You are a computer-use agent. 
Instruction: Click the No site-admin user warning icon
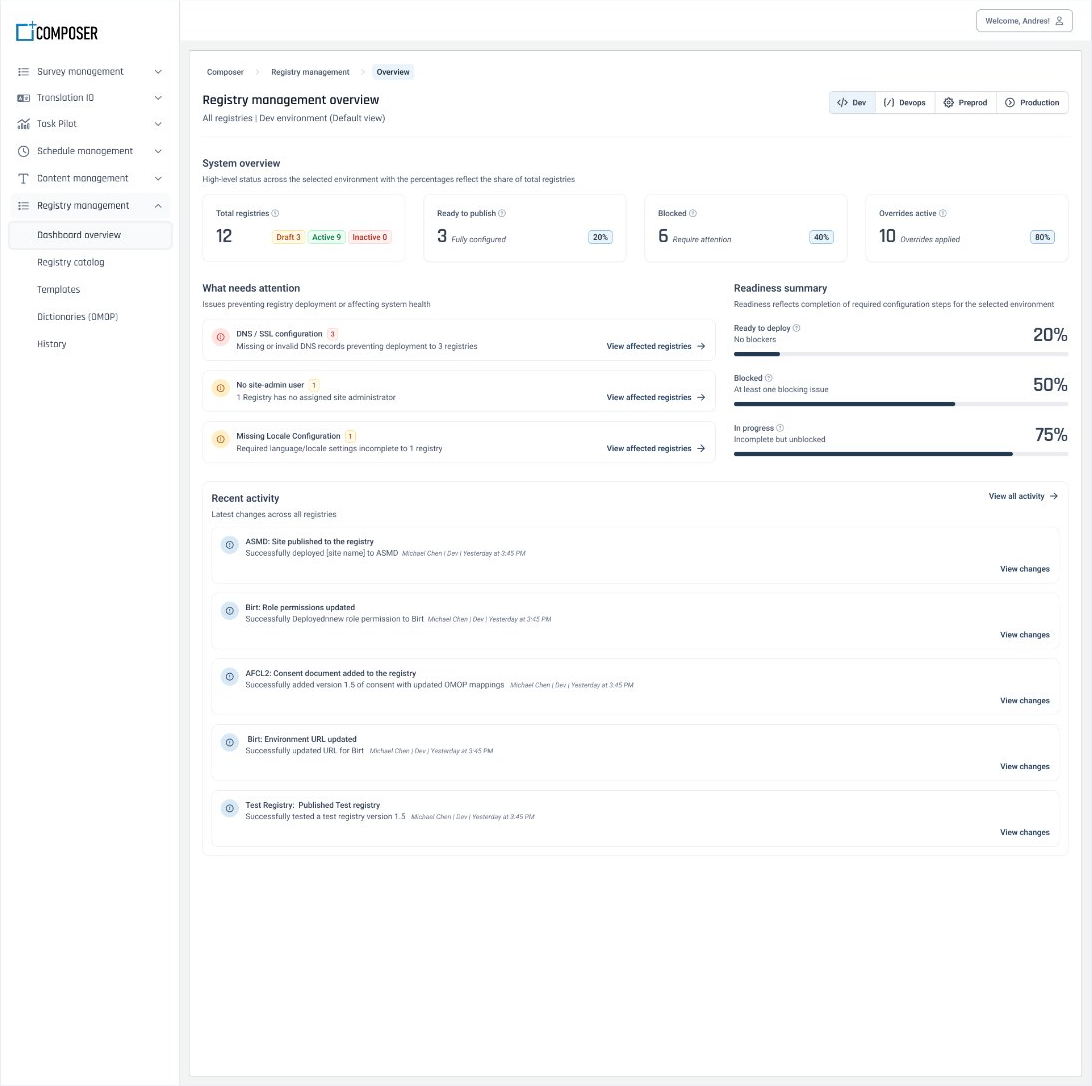[221, 388]
